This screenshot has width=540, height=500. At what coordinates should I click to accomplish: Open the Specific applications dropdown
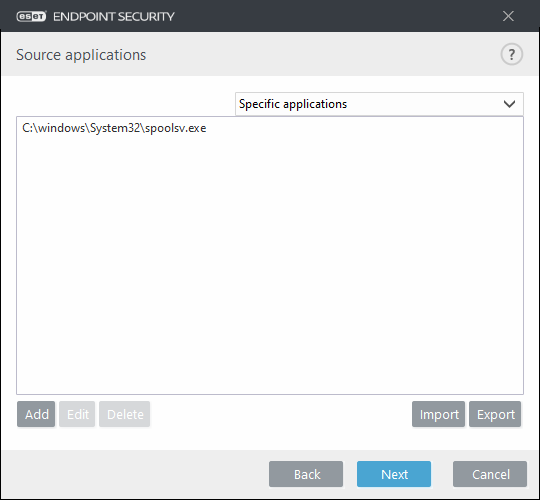click(x=379, y=104)
